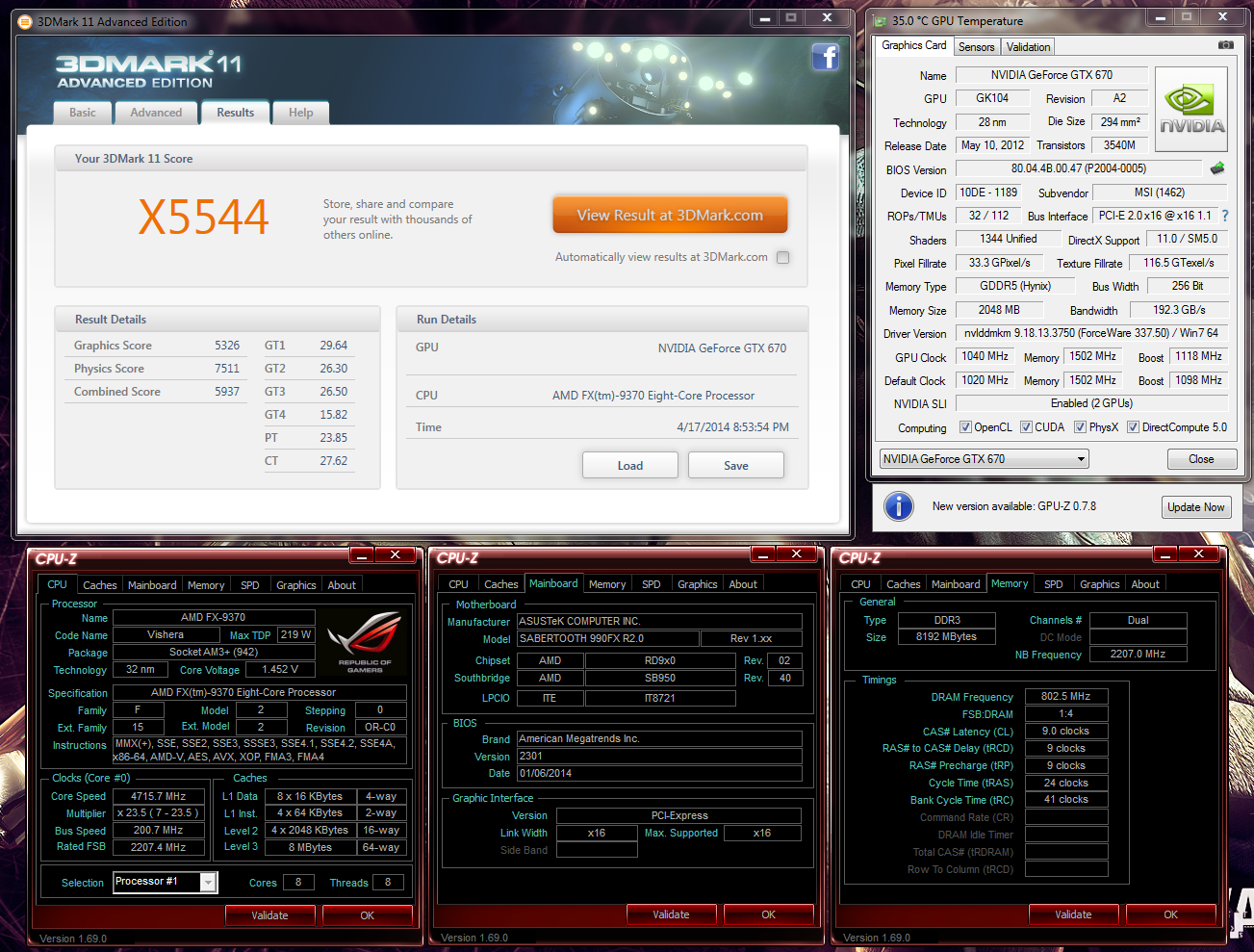Screen dimensions: 1254x952
Task: Click the Load button in Run Details
Action: tap(630, 466)
